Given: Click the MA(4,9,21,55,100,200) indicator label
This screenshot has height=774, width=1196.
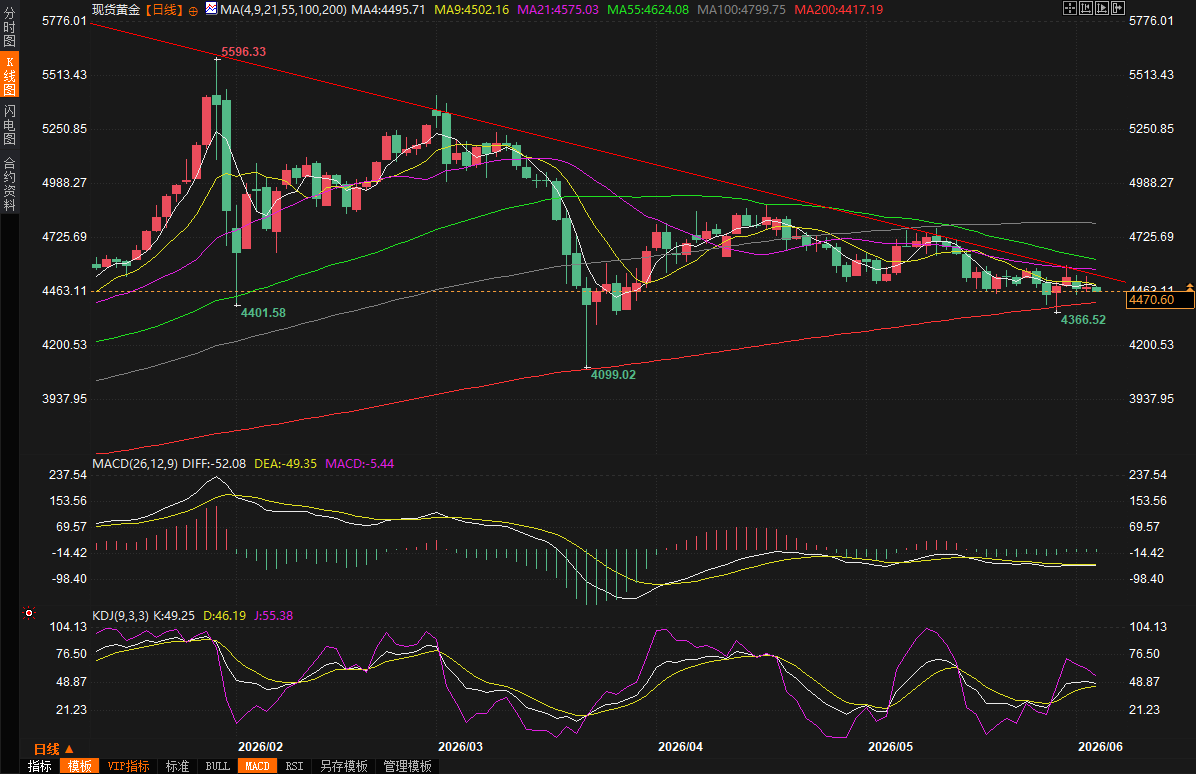Looking at the screenshot, I should click(x=283, y=10).
